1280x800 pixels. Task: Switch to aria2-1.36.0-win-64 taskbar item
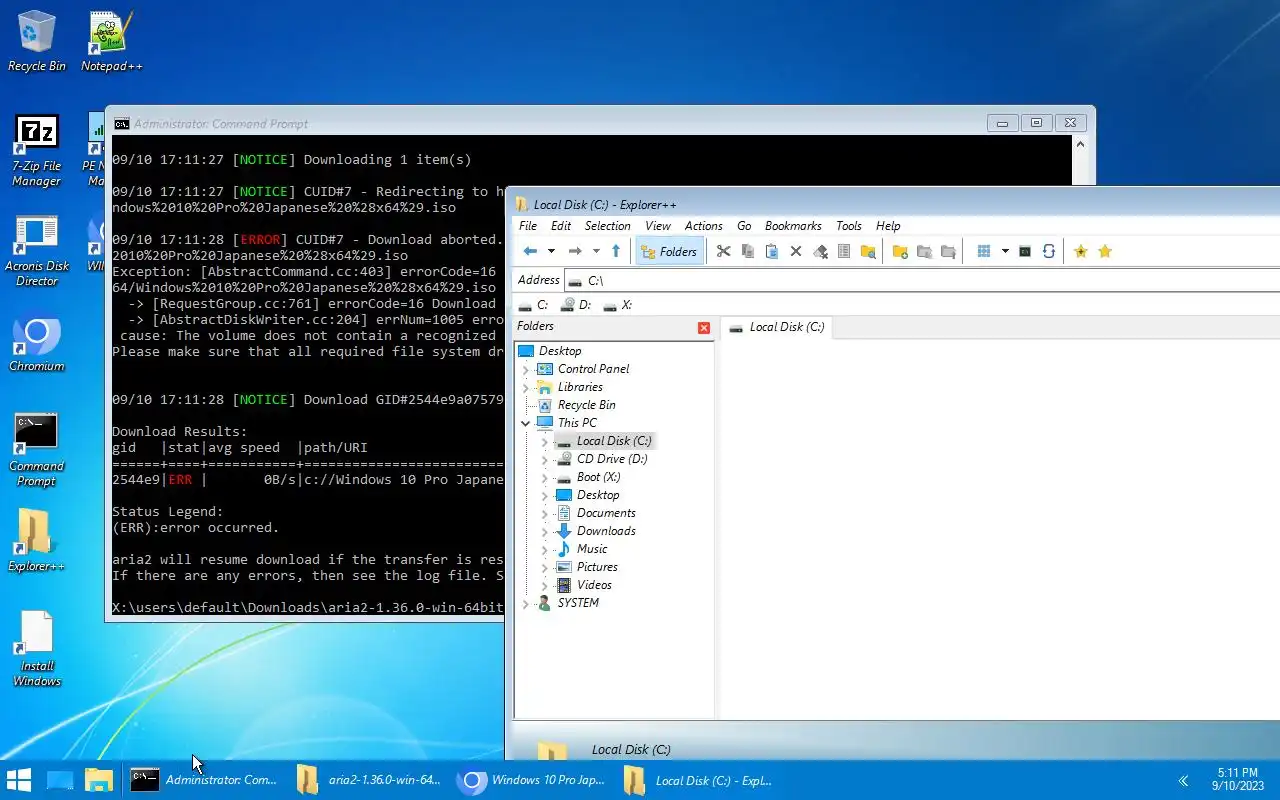[x=370, y=780]
